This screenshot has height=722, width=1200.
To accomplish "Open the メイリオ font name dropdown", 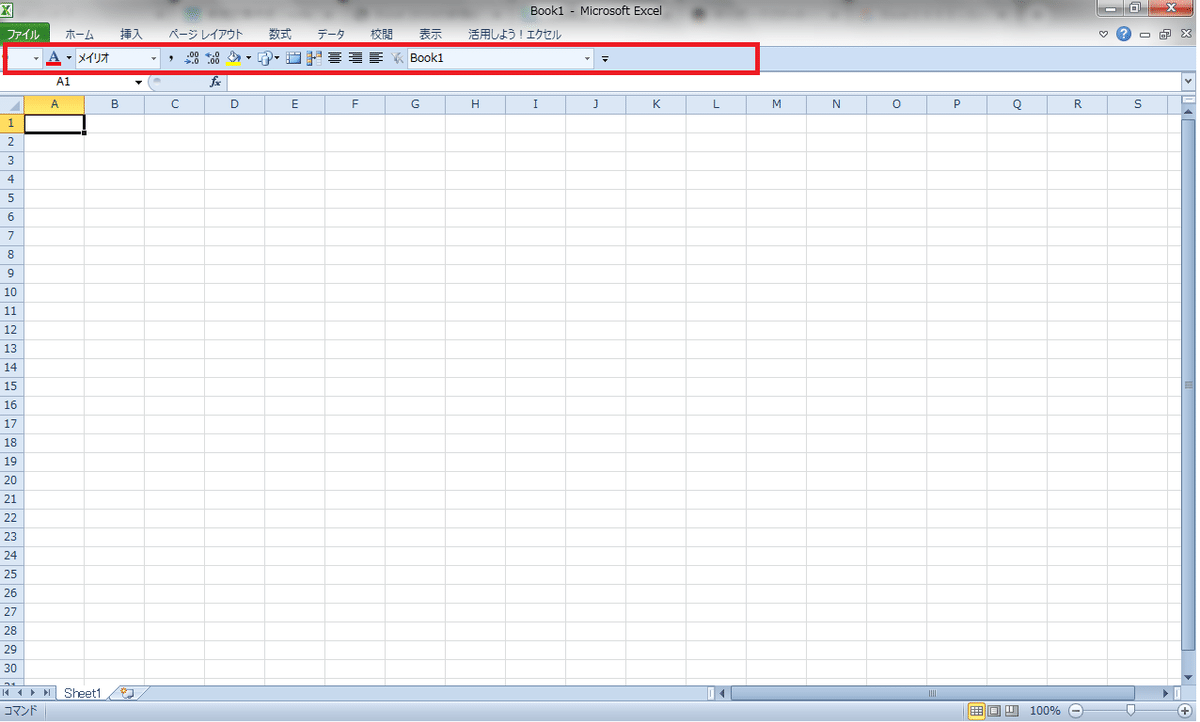I will (154, 58).
